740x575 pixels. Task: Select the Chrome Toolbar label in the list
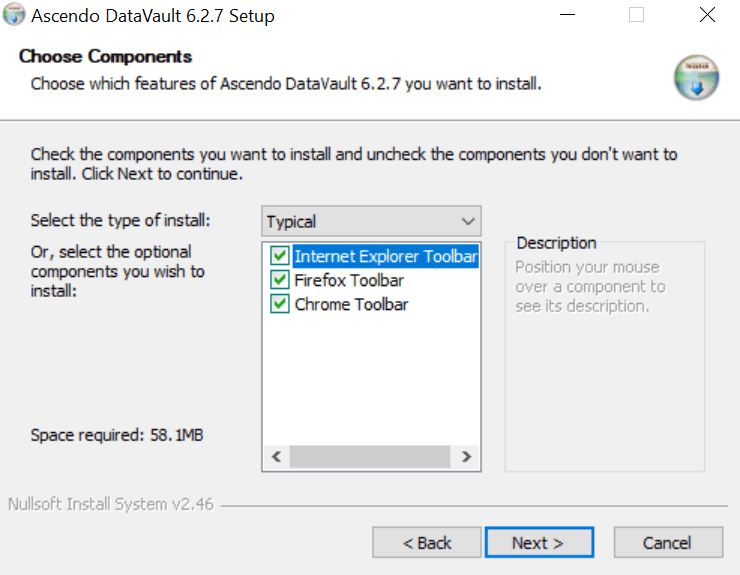tap(351, 304)
